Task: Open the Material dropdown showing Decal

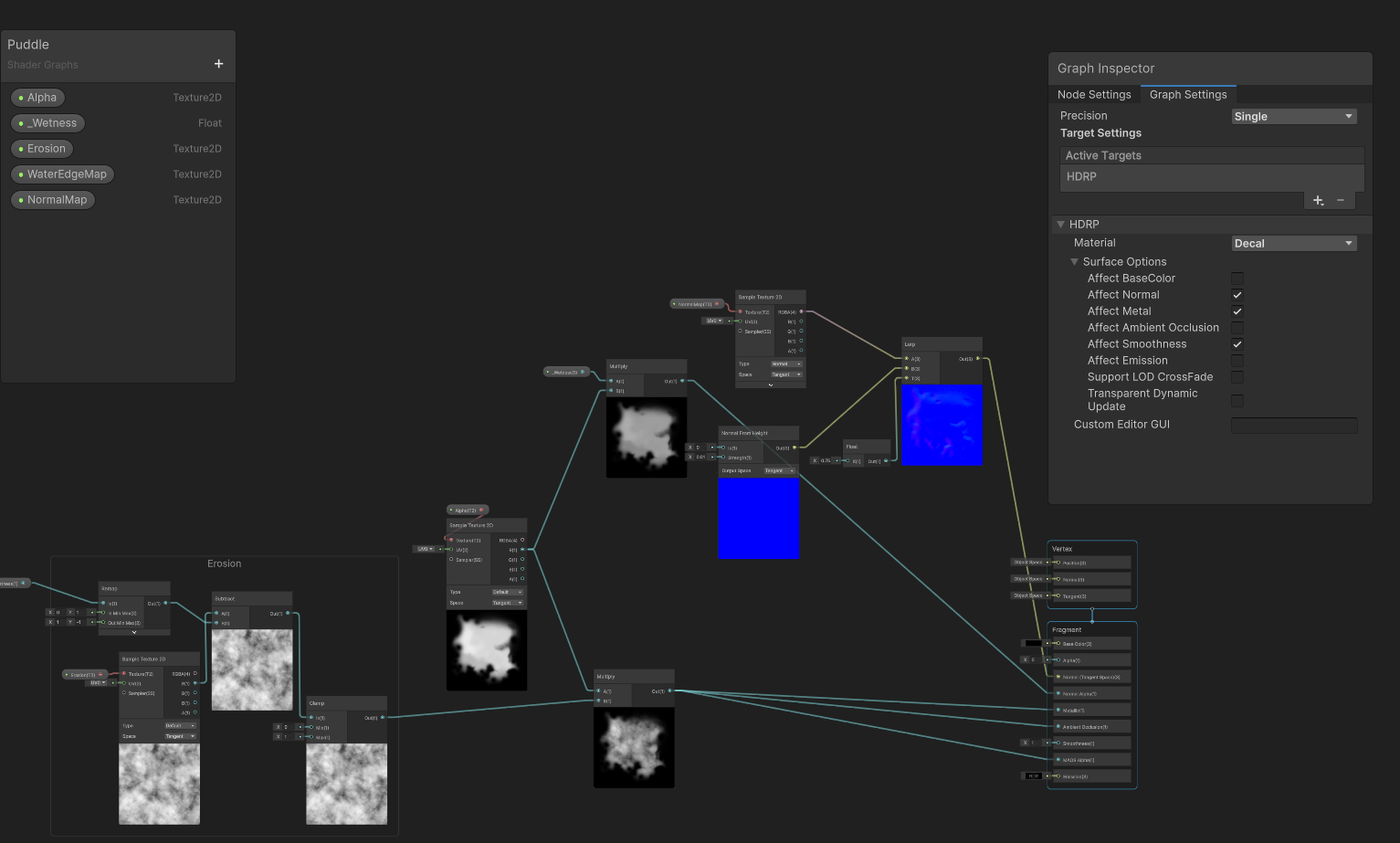Action: point(1293,244)
